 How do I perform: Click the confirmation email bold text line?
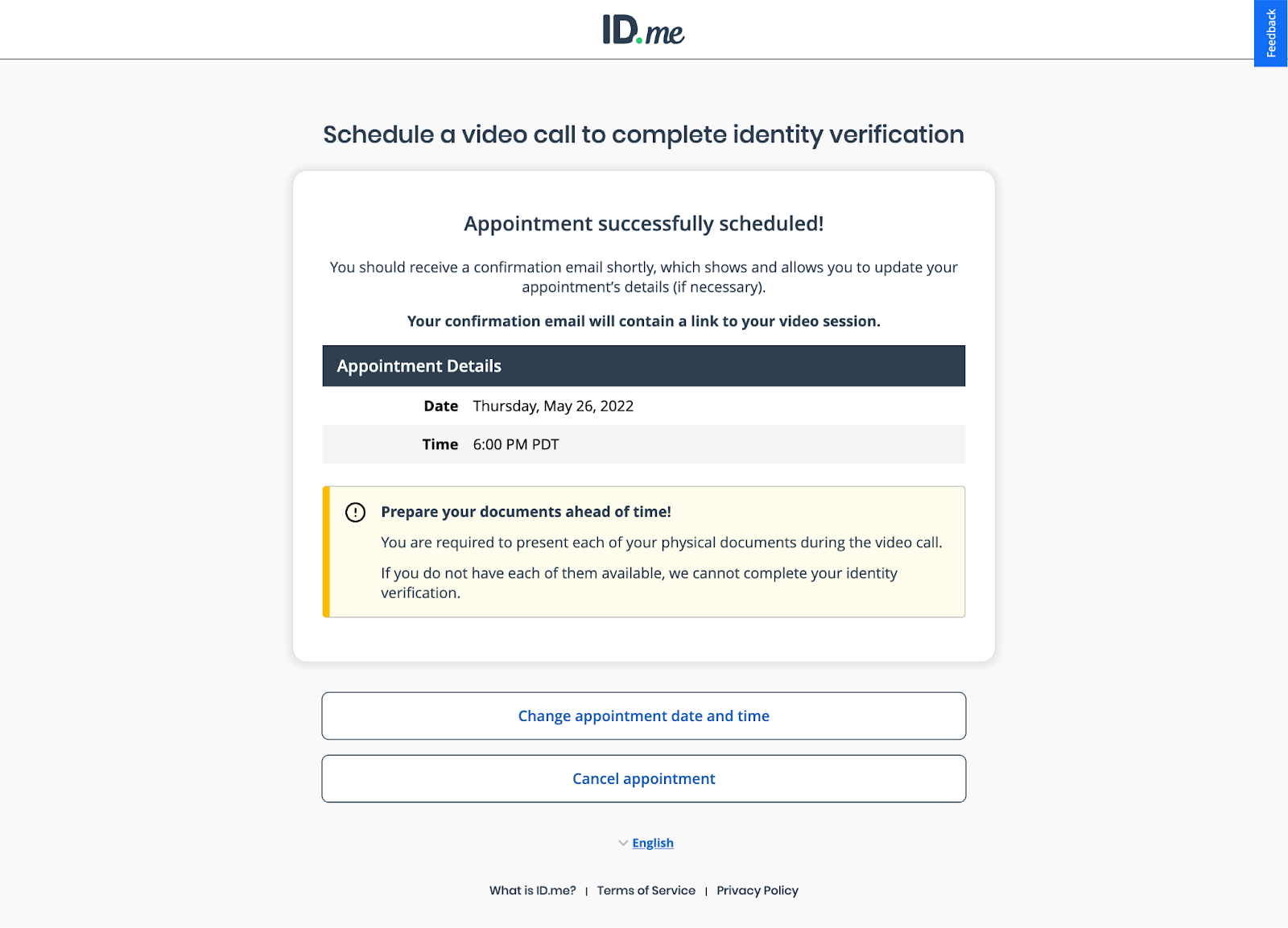[x=643, y=320]
